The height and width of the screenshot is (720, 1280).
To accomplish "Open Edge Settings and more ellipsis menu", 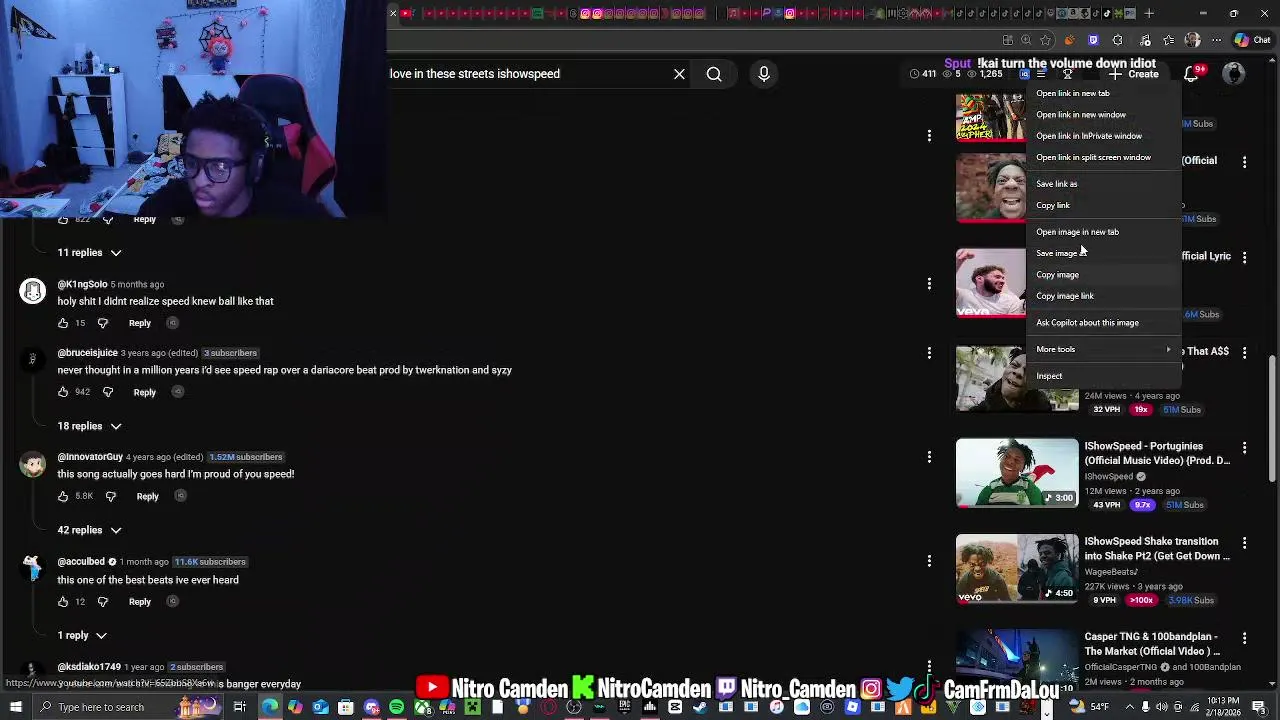I will (x=1216, y=40).
